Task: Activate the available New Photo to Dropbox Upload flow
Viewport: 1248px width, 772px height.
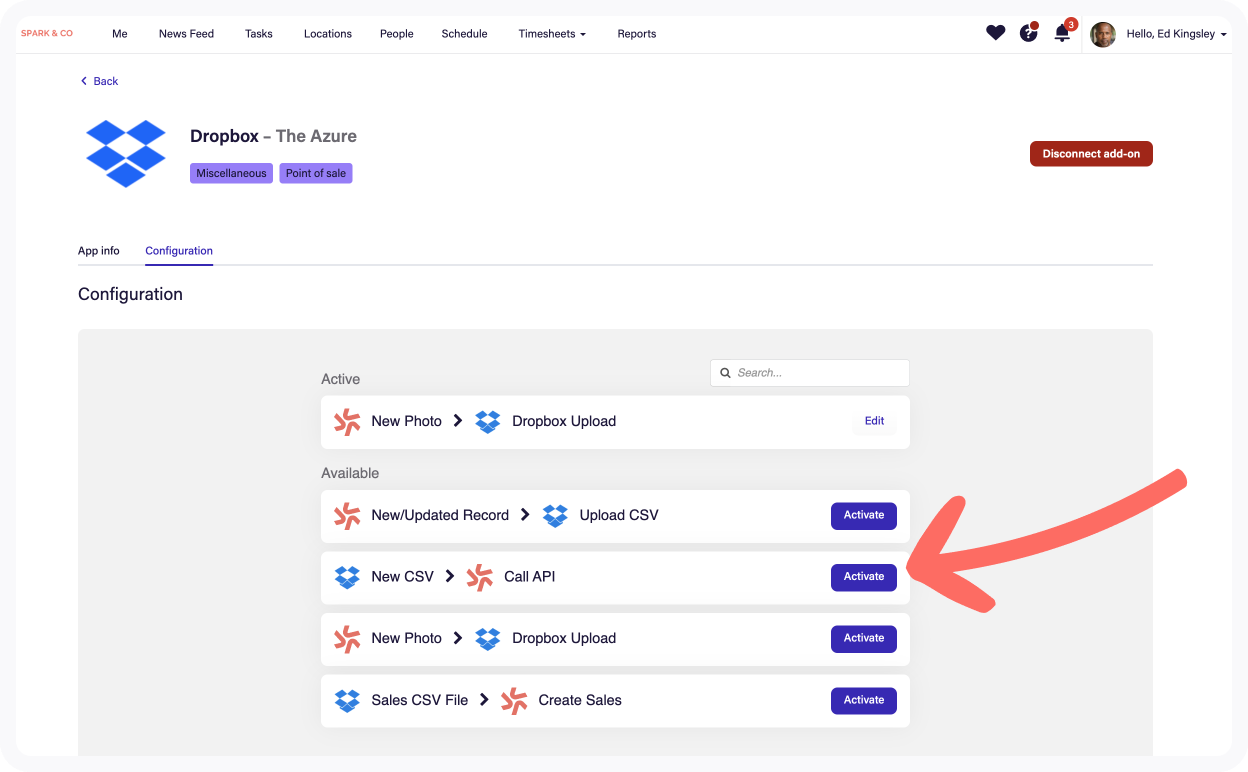Action: (864, 639)
